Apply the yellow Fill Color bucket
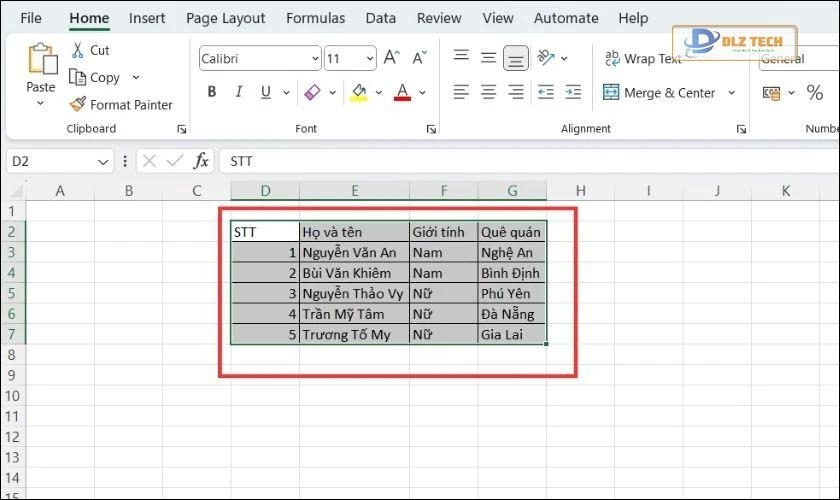This screenshot has width=840, height=500. tap(359, 93)
